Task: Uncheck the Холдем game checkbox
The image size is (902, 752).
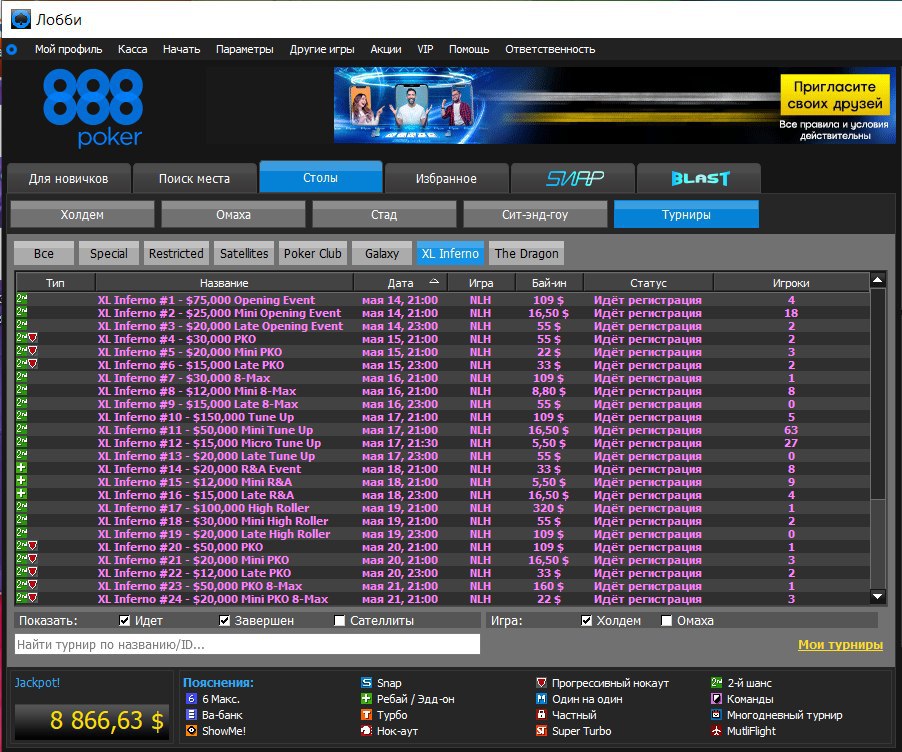Action: click(586, 620)
